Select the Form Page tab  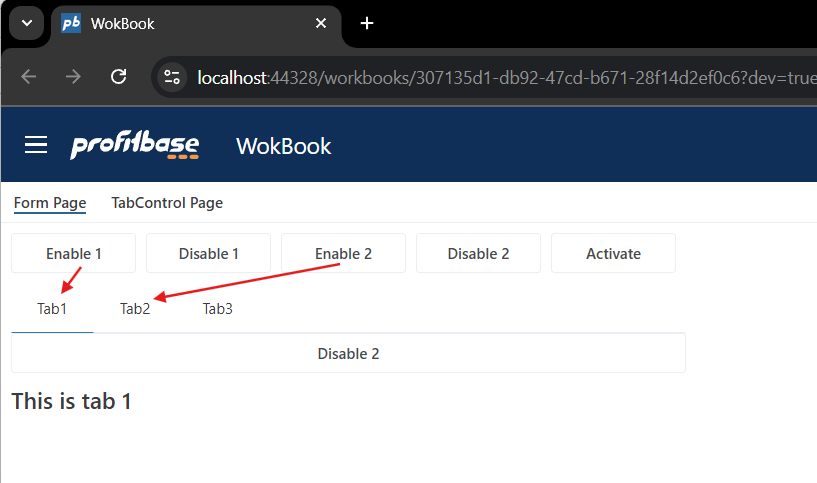pyautogui.click(x=50, y=203)
